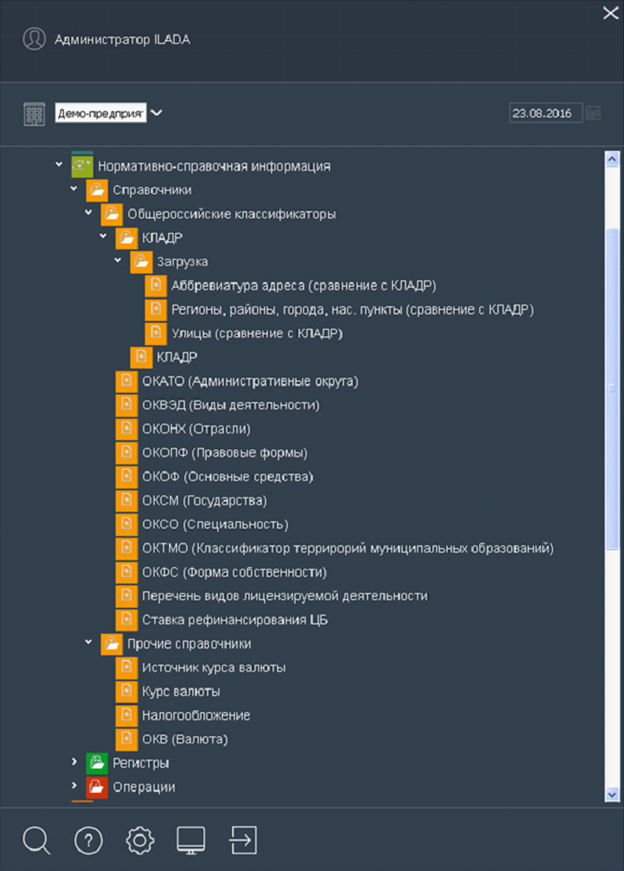Click document icon beside ОКОНХ
The width and height of the screenshot is (624, 871).
[126, 429]
